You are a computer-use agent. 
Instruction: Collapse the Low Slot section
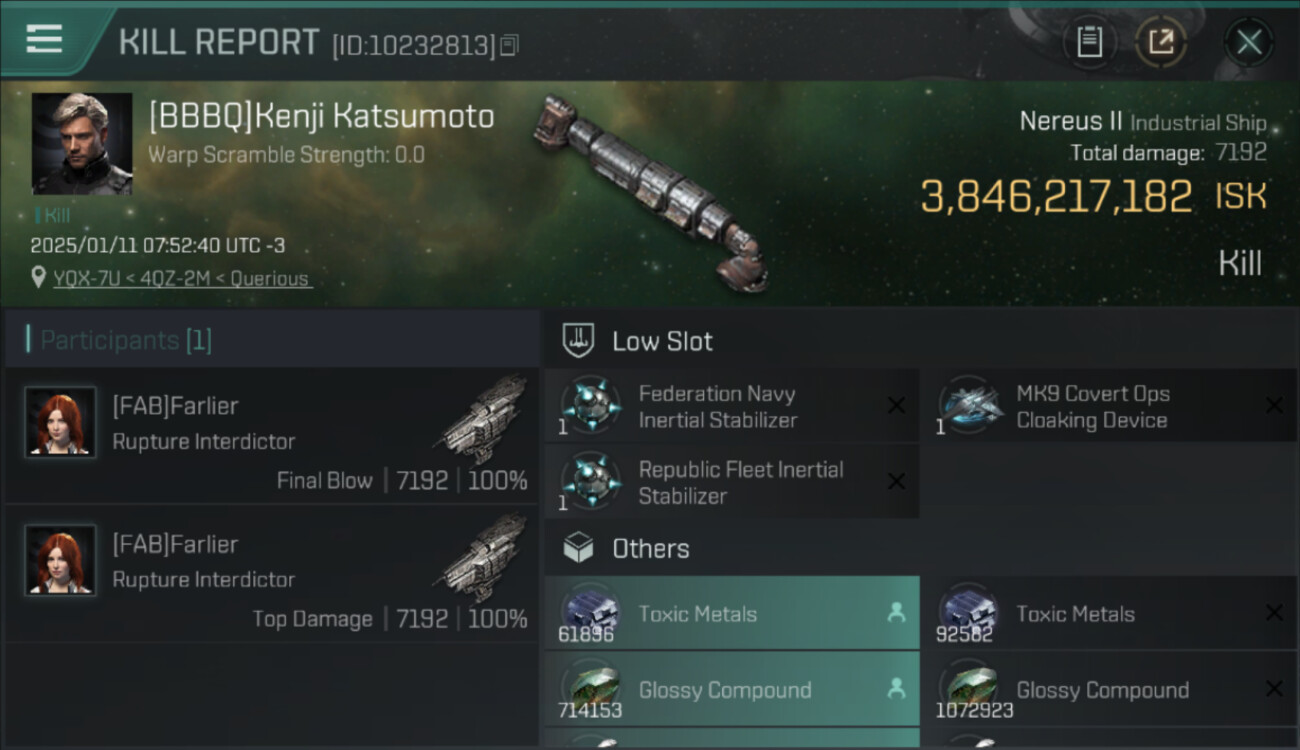(662, 341)
